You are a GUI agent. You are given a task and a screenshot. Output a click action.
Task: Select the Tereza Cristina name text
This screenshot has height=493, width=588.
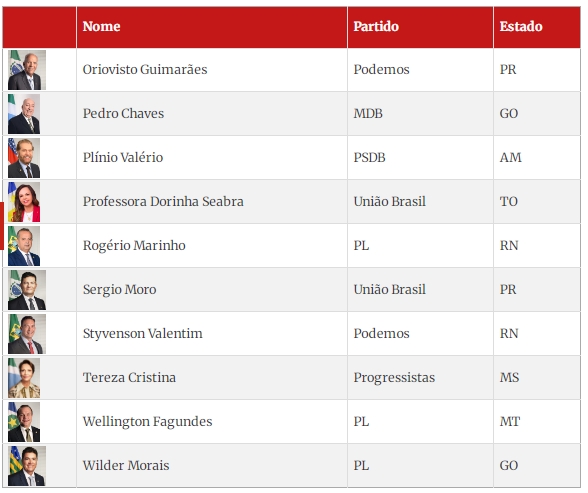click(x=129, y=378)
